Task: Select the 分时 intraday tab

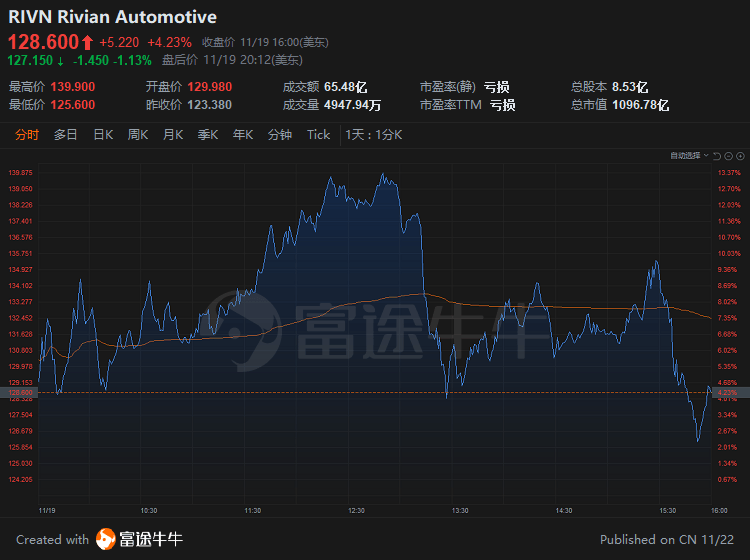Action: click(x=27, y=135)
